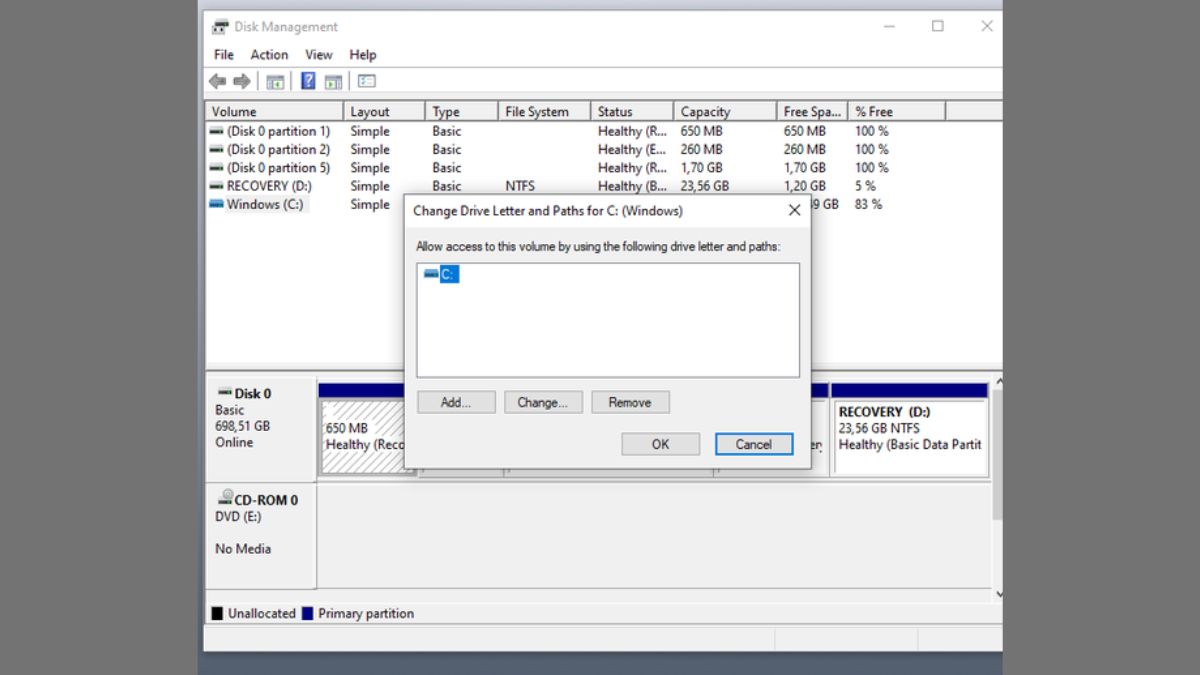
Task: Cancel the Change Drive Letter dialog
Action: point(754,444)
